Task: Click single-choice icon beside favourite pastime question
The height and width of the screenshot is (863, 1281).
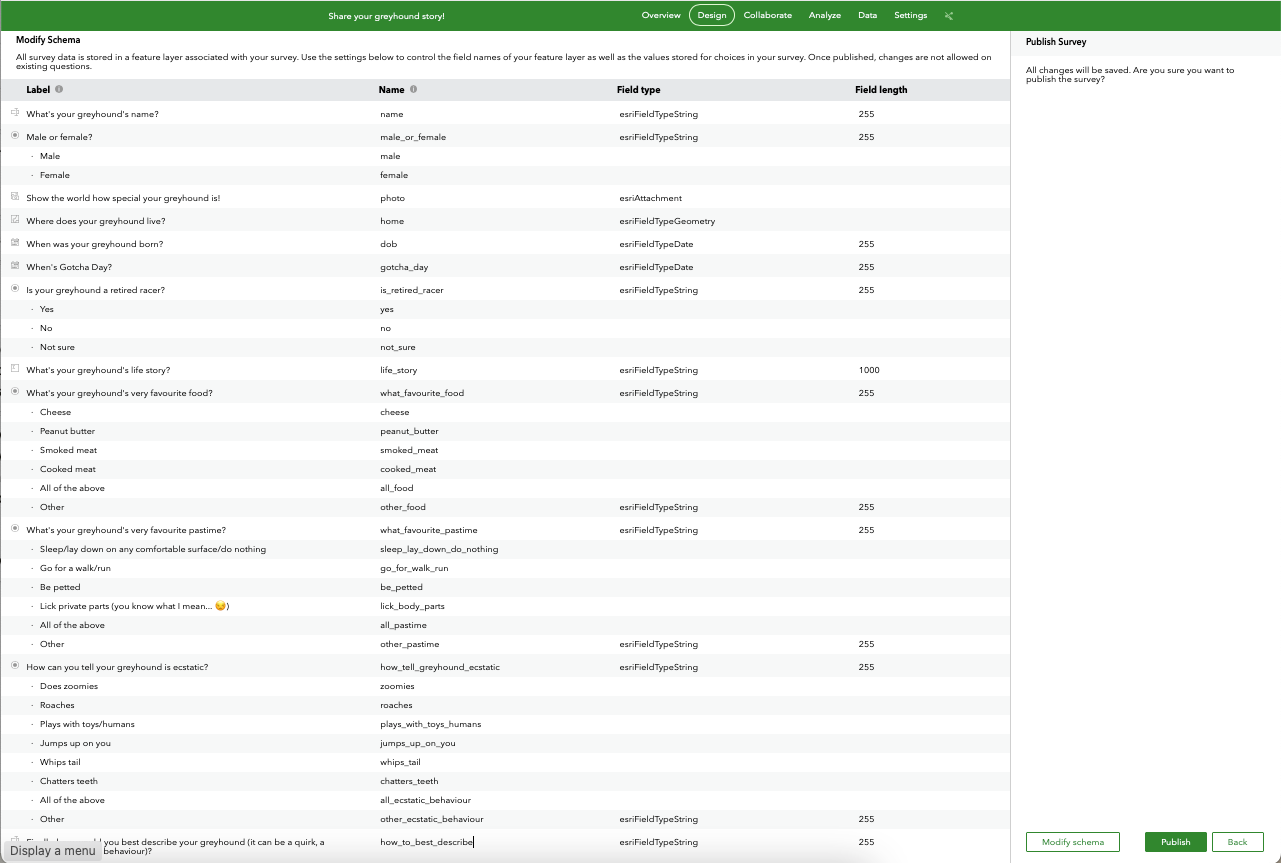Action: (x=15, y=529)
